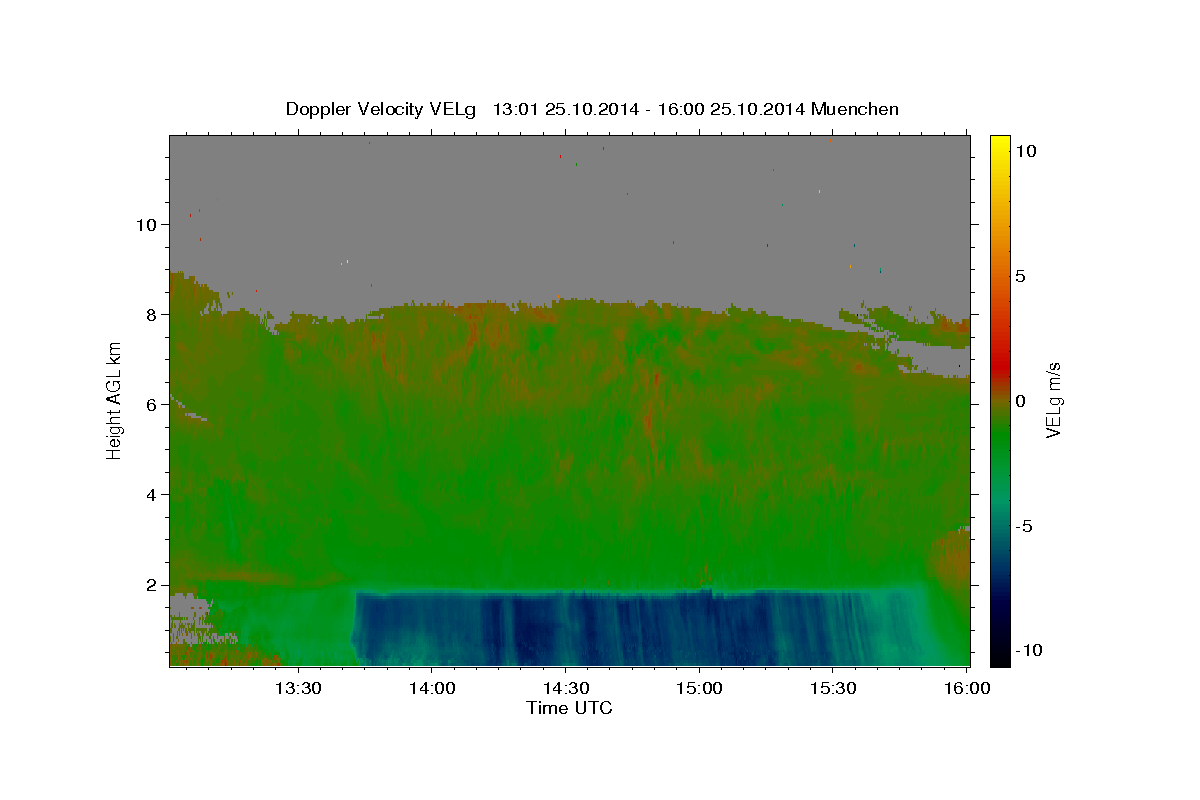Click colorbar tick label 5
Viewport: 1200px width, 800px height.
click(x=1020, y=276)
